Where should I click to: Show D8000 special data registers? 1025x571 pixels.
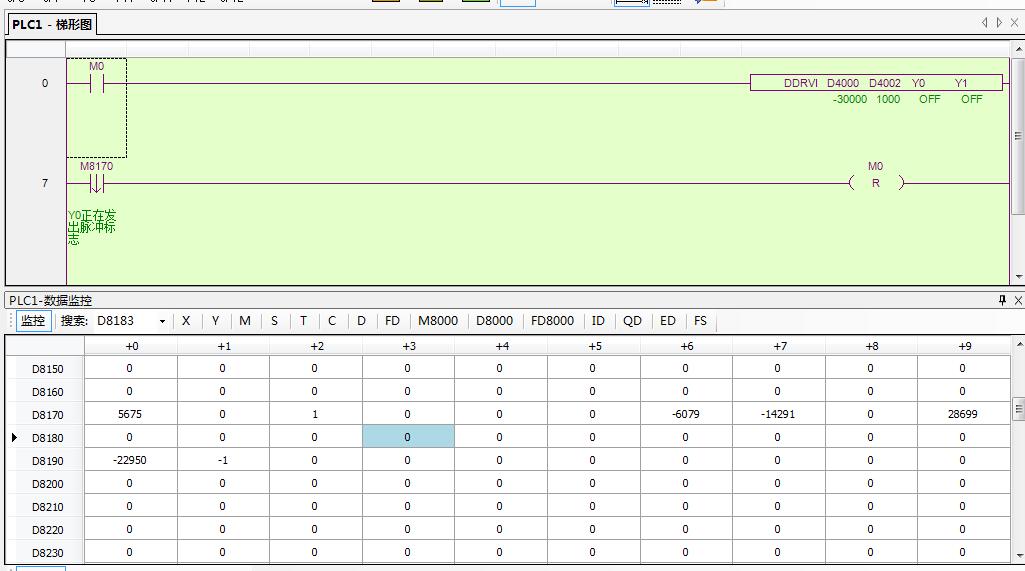coord(494,321)
